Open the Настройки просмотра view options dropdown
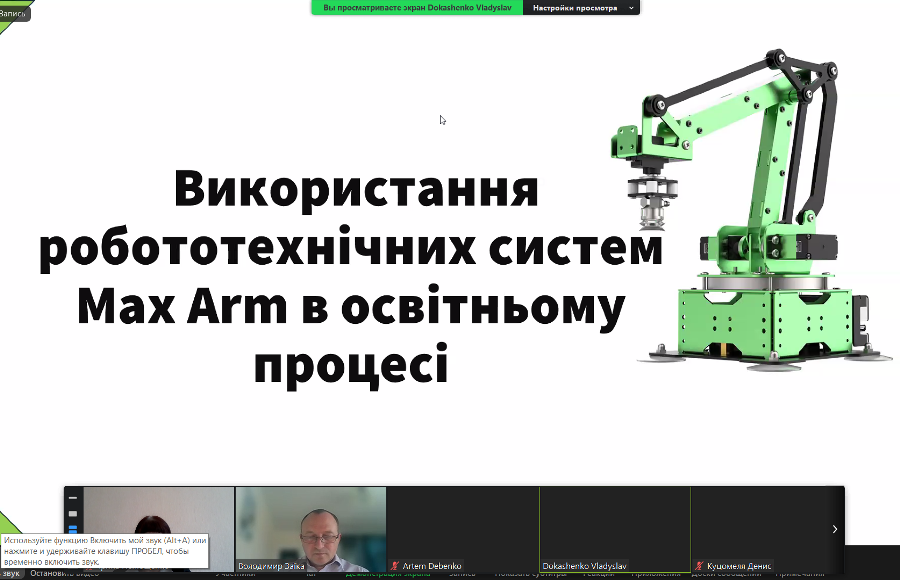Screen dimensions: 900x580 [x=581, y=7]
